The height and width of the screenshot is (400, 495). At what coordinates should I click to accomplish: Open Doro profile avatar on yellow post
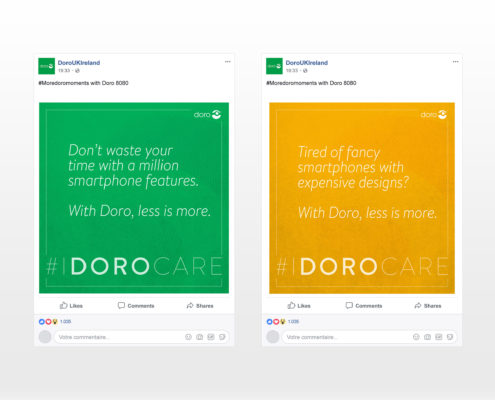pyautogui.click(x=274, y=66)
